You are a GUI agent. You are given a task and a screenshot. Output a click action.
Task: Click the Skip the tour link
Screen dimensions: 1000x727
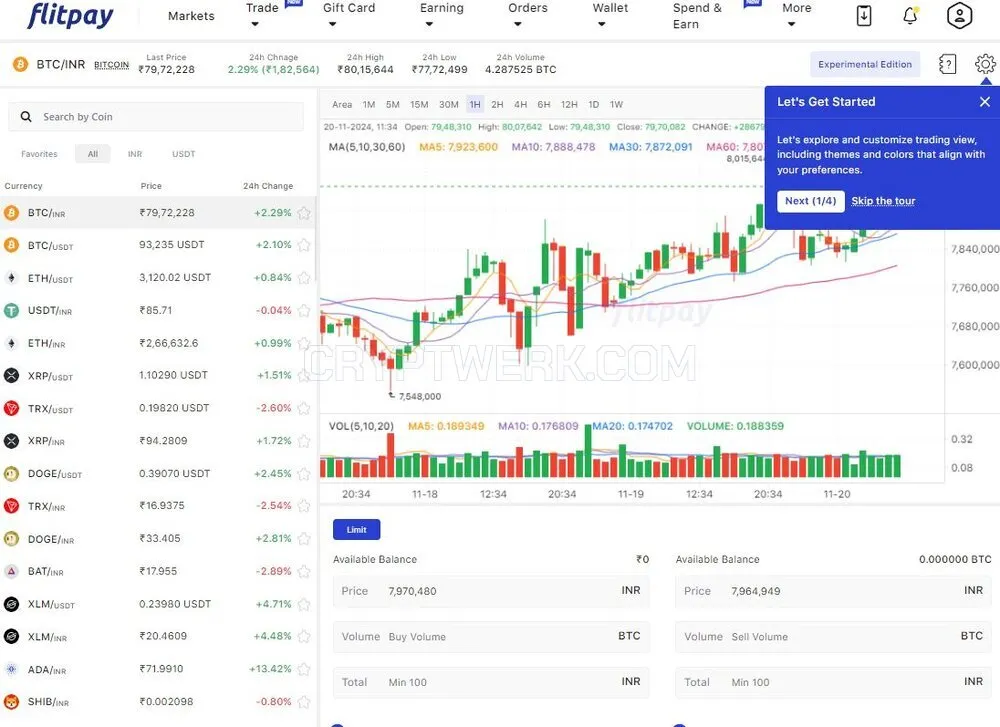tap(883, 201)
